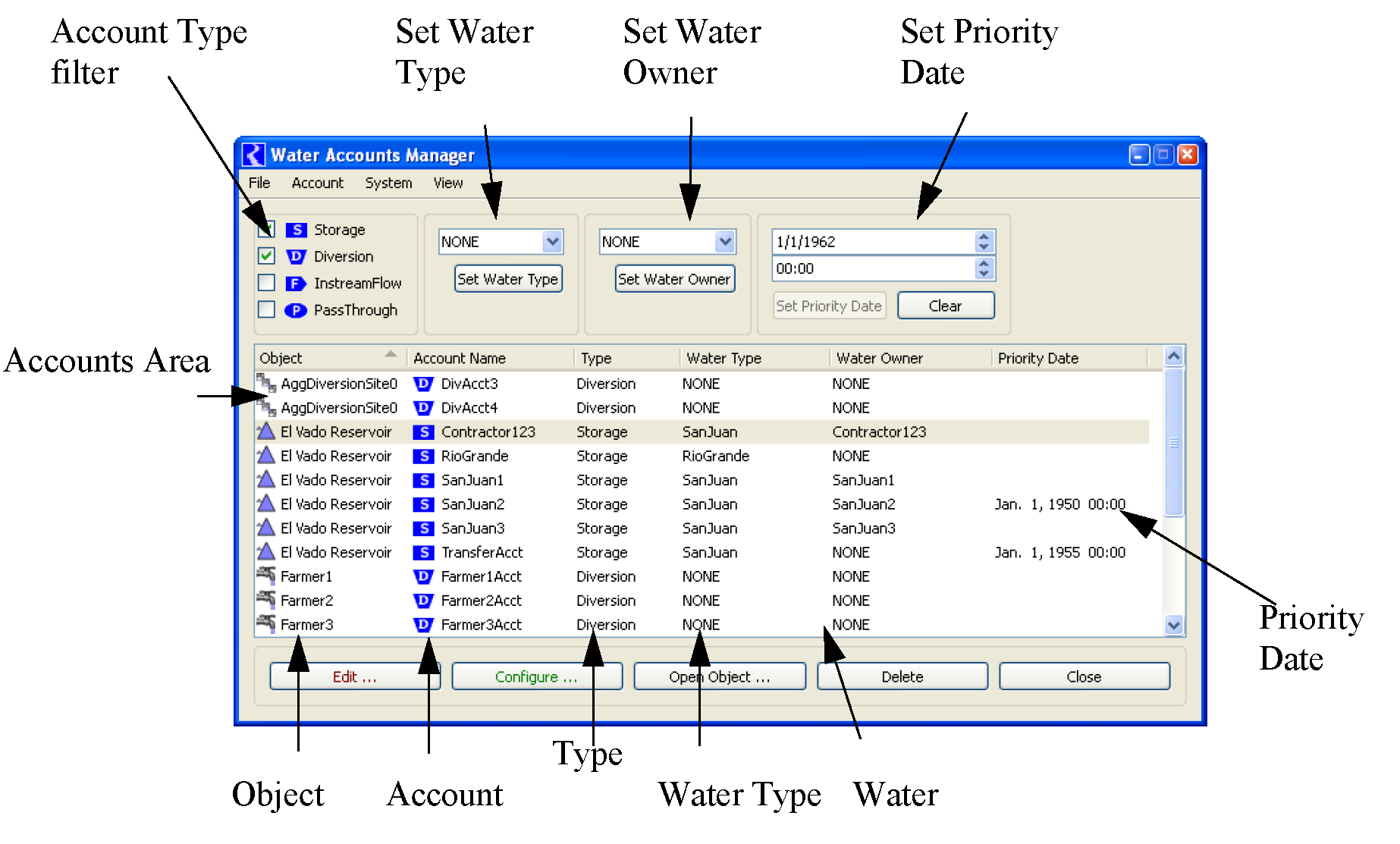Viewport: 1400px width, 844px height.
Task: Click the InstreamFlow F icon in filter
Action: point(295,284)
